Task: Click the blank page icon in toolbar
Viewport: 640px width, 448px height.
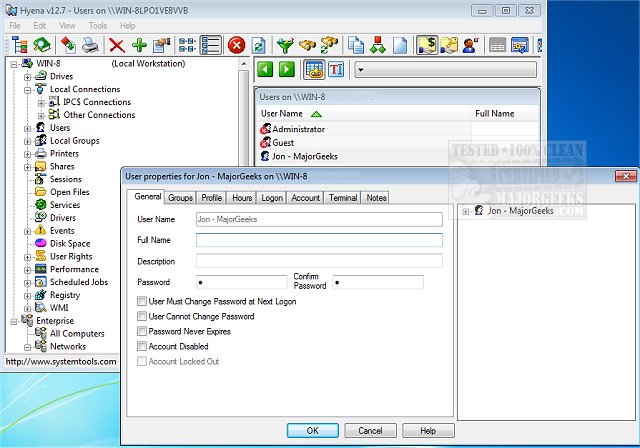Action: pos(400,45)
